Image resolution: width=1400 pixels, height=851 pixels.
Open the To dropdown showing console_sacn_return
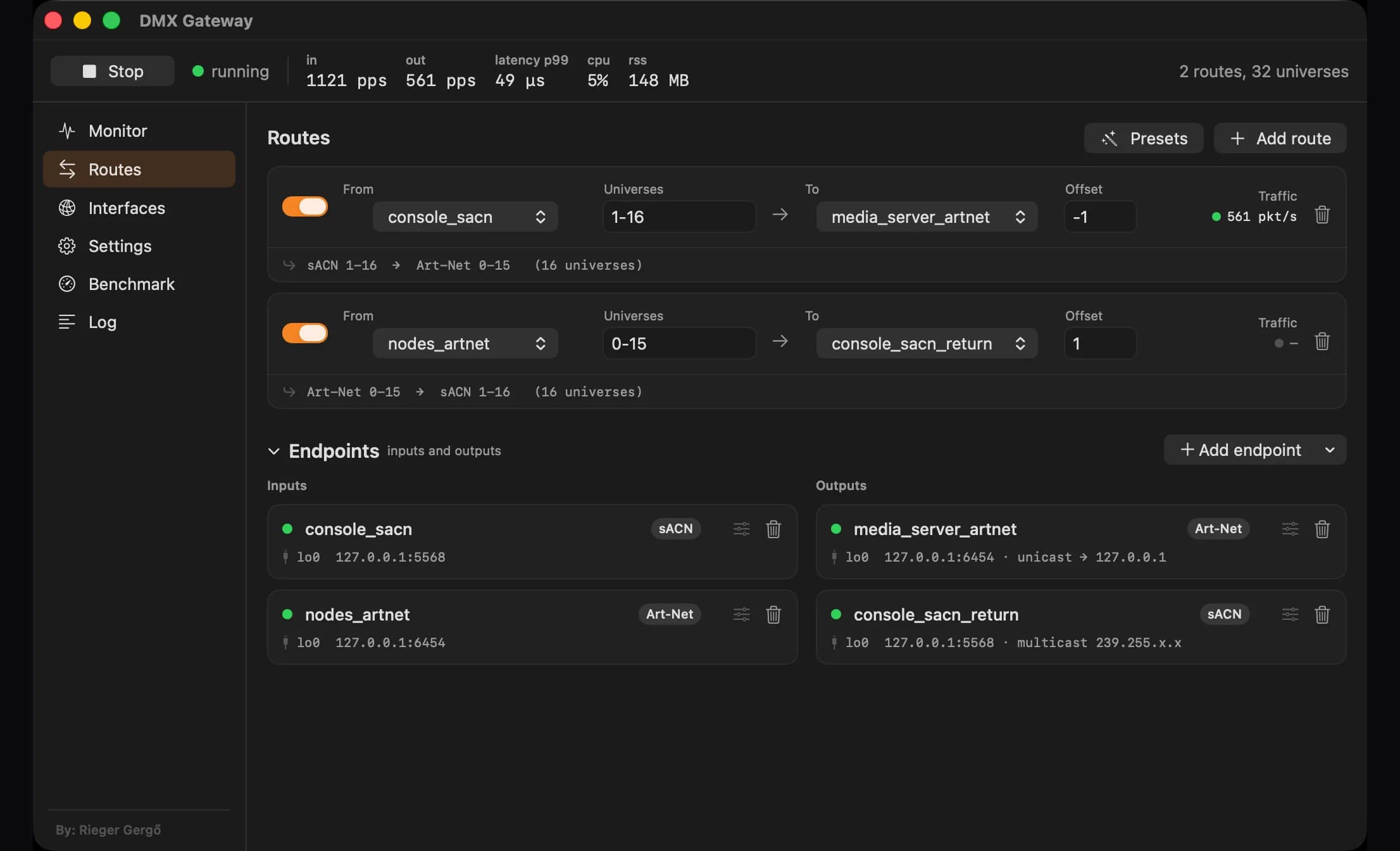pos(927,343)
